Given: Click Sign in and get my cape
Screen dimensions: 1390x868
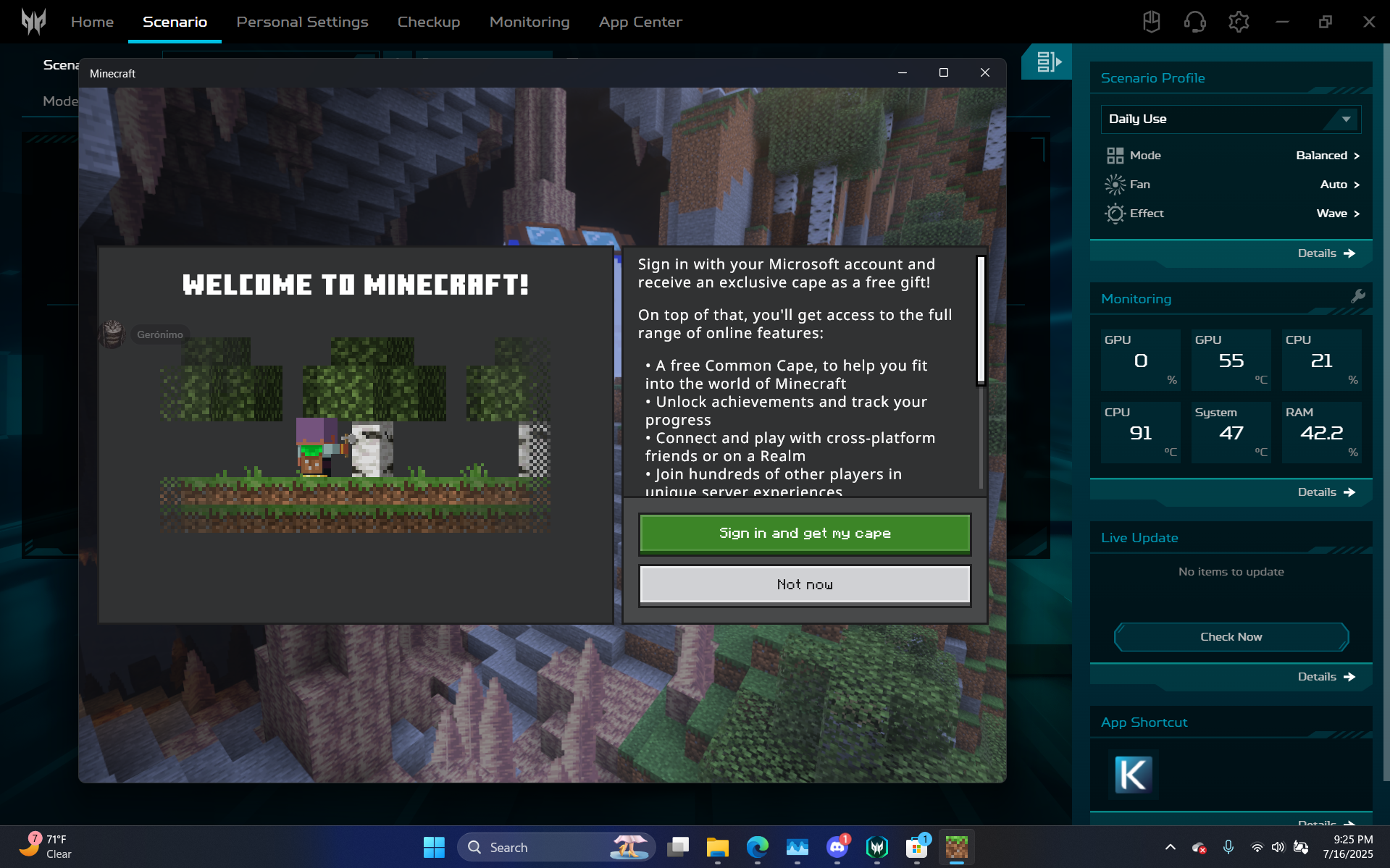Looking at the screenshot, I should pyautogui.click(x=805, y=534).
